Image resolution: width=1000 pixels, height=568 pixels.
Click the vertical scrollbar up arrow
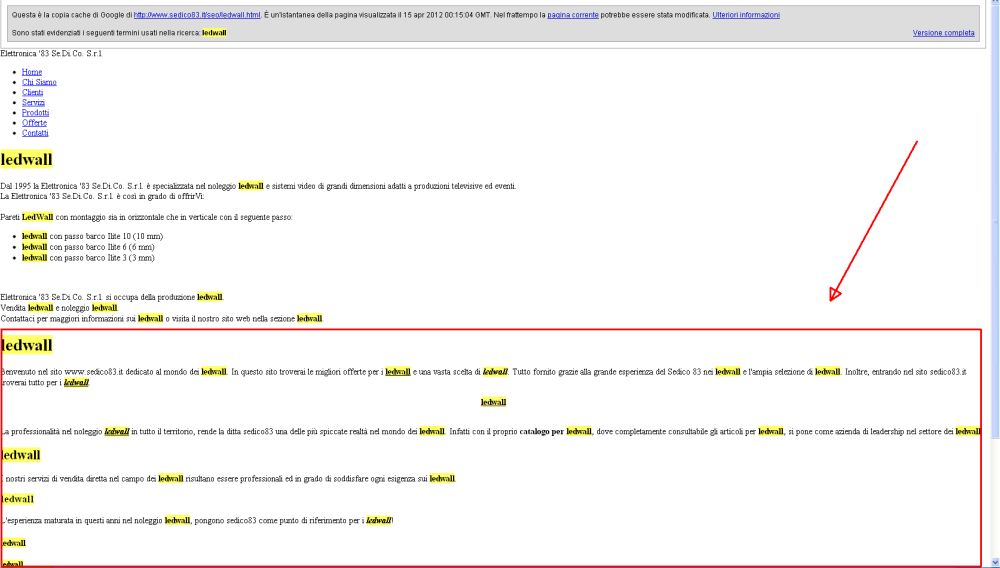coord(995,4)
